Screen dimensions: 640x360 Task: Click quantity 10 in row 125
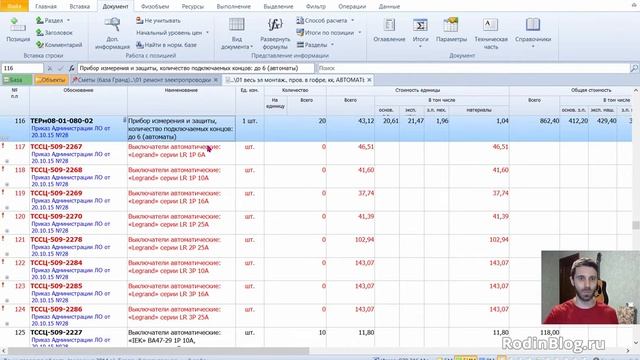322,332
